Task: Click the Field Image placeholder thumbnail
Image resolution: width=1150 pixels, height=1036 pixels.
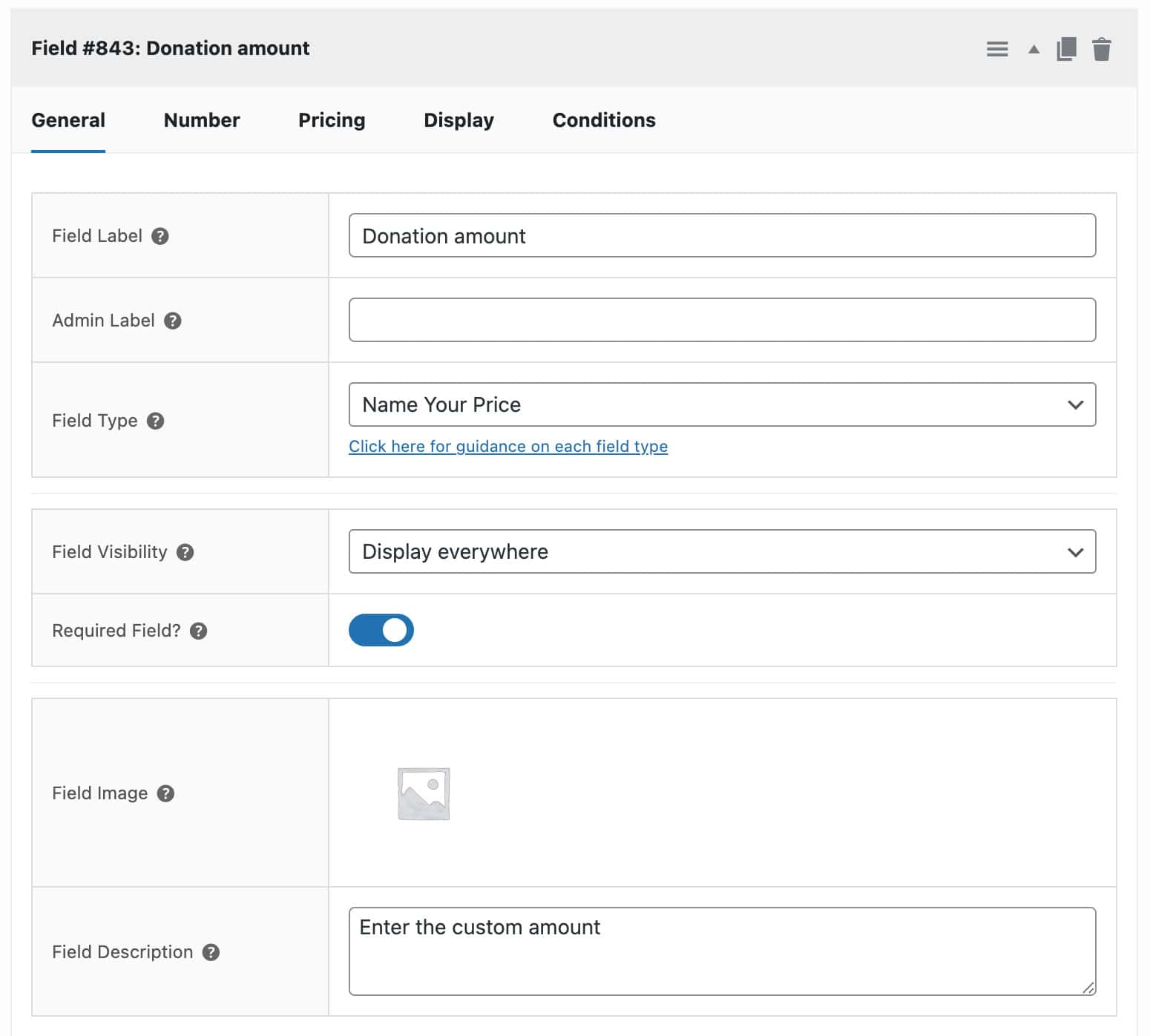Action: click(422, 793)
